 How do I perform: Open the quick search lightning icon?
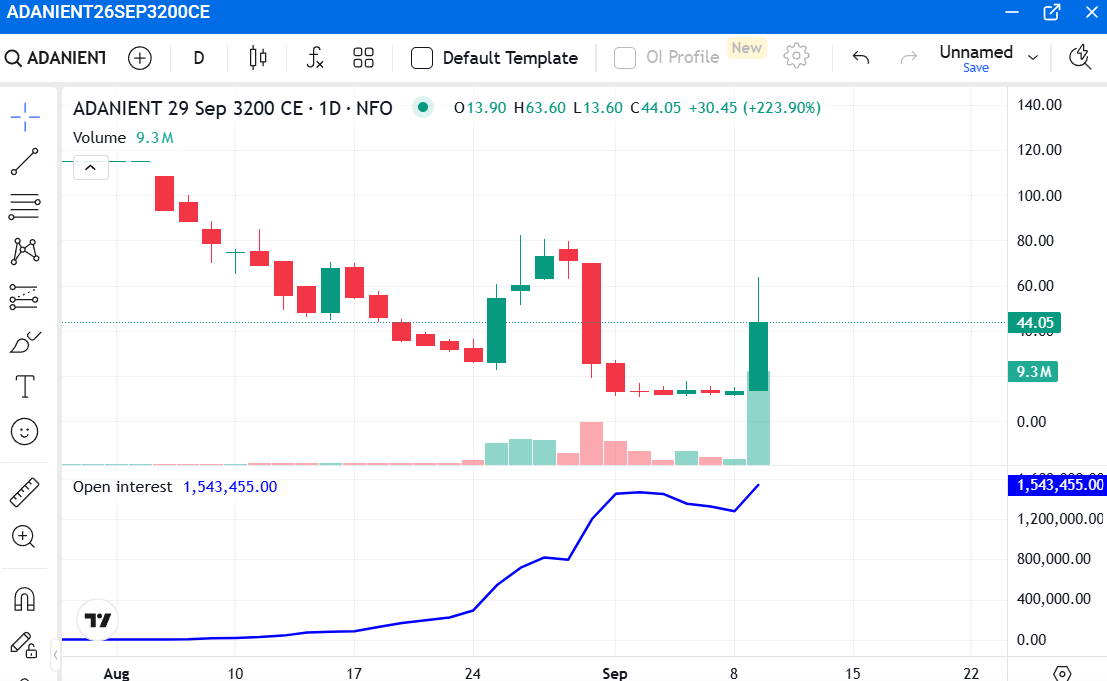1080,57
